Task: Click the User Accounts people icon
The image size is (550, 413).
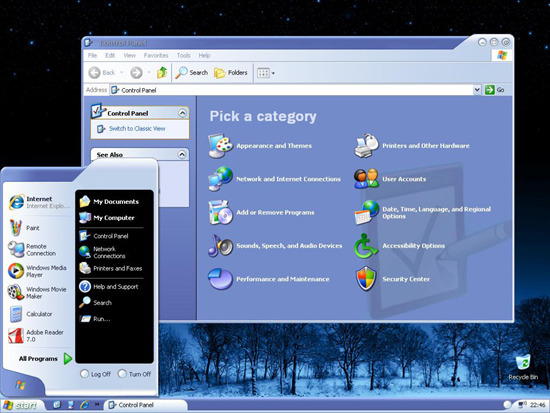Action: click(x=366, y=179)
